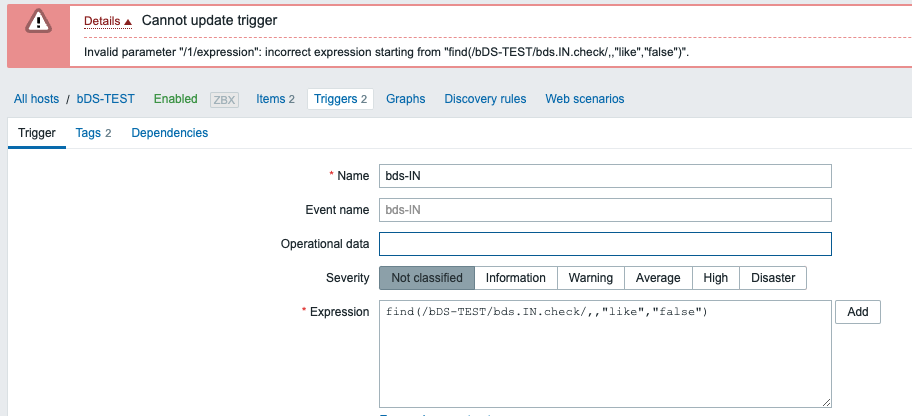Focus the Operational data field
Screen dimensions: 912x416
click(605, 244)
